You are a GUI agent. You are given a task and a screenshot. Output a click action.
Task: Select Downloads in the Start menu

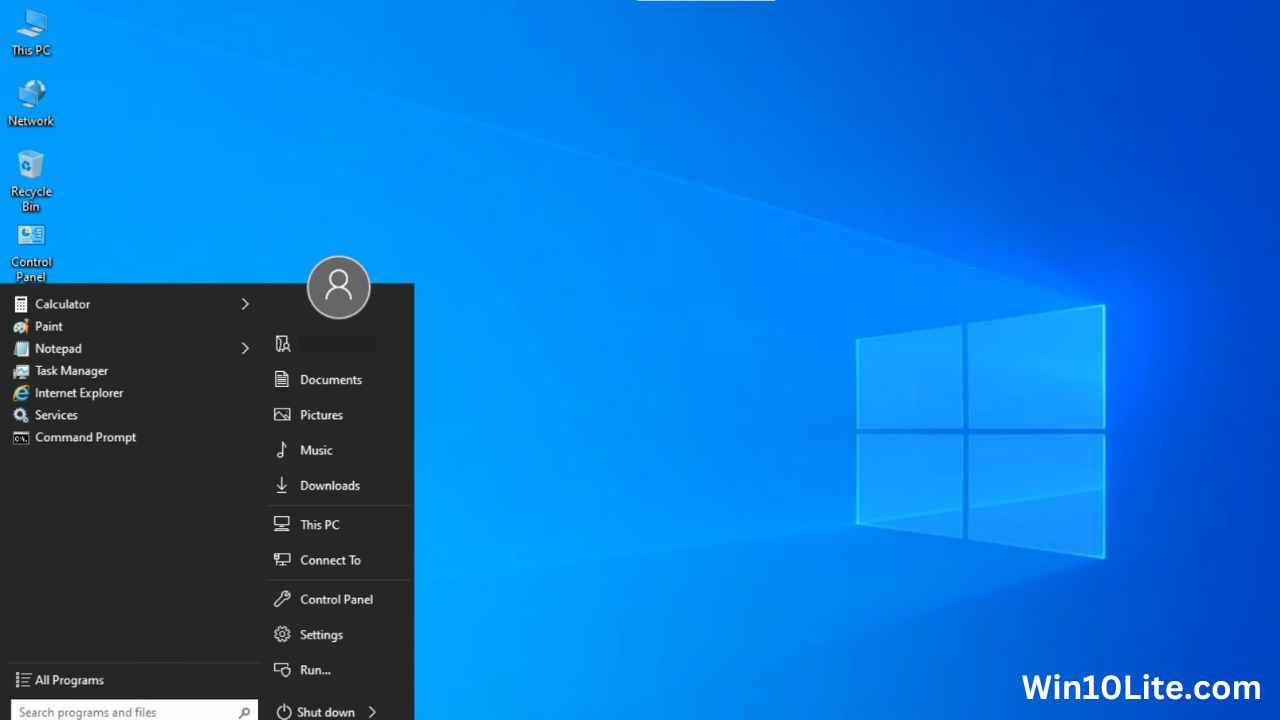[x=329, y=486]
